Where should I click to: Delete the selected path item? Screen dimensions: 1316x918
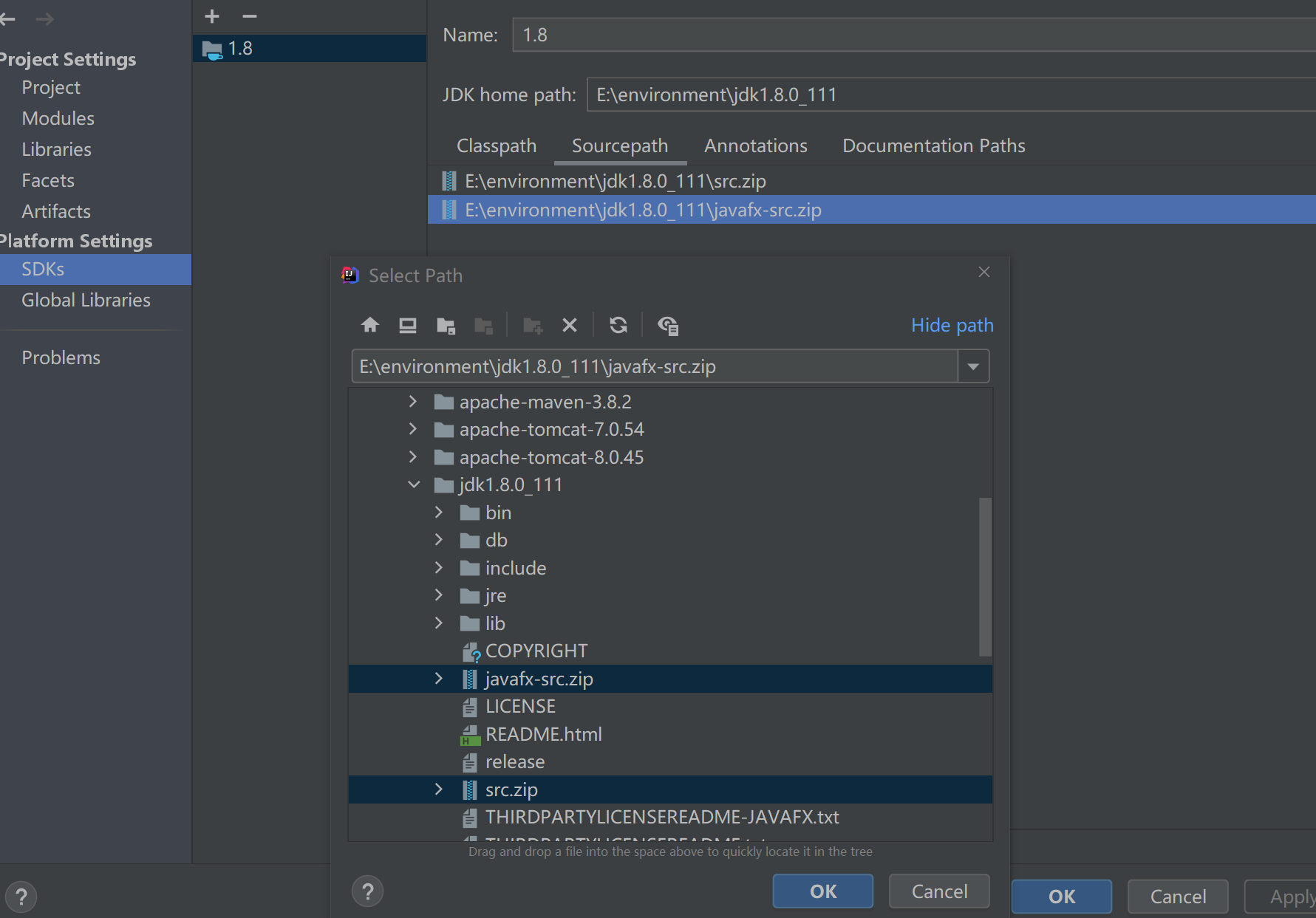point(570,325)
